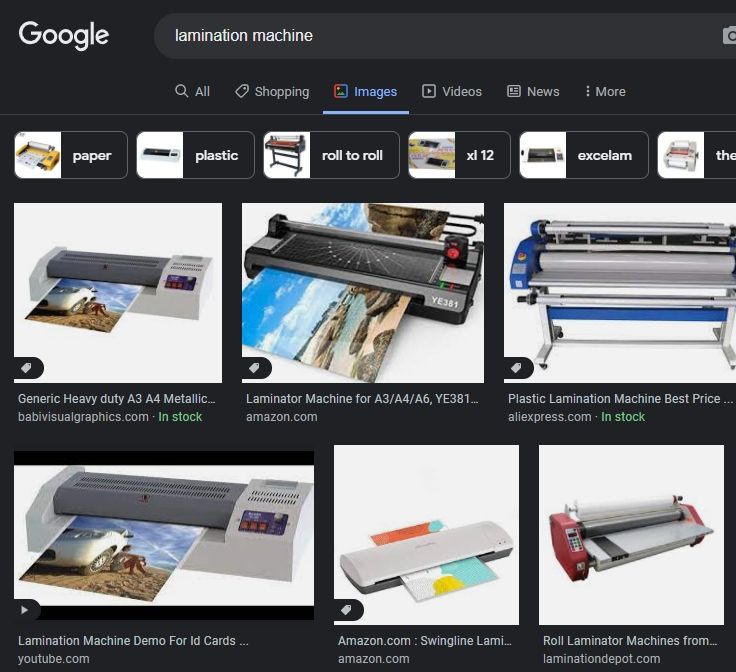This screenshot has width=736, height=672.
Task: Click amazon.com source under Swingline result
Action: (x=374, y=659)
